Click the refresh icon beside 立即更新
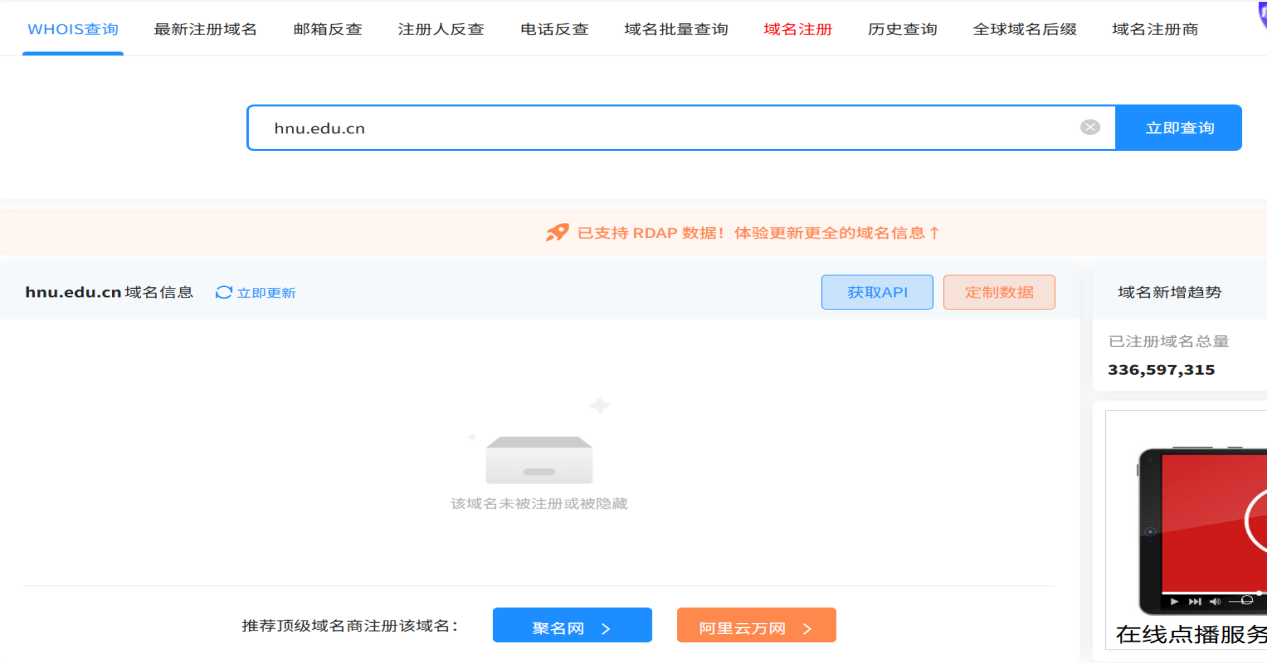The width and height of the screenshot is (1267, 663). coord(222,292)
